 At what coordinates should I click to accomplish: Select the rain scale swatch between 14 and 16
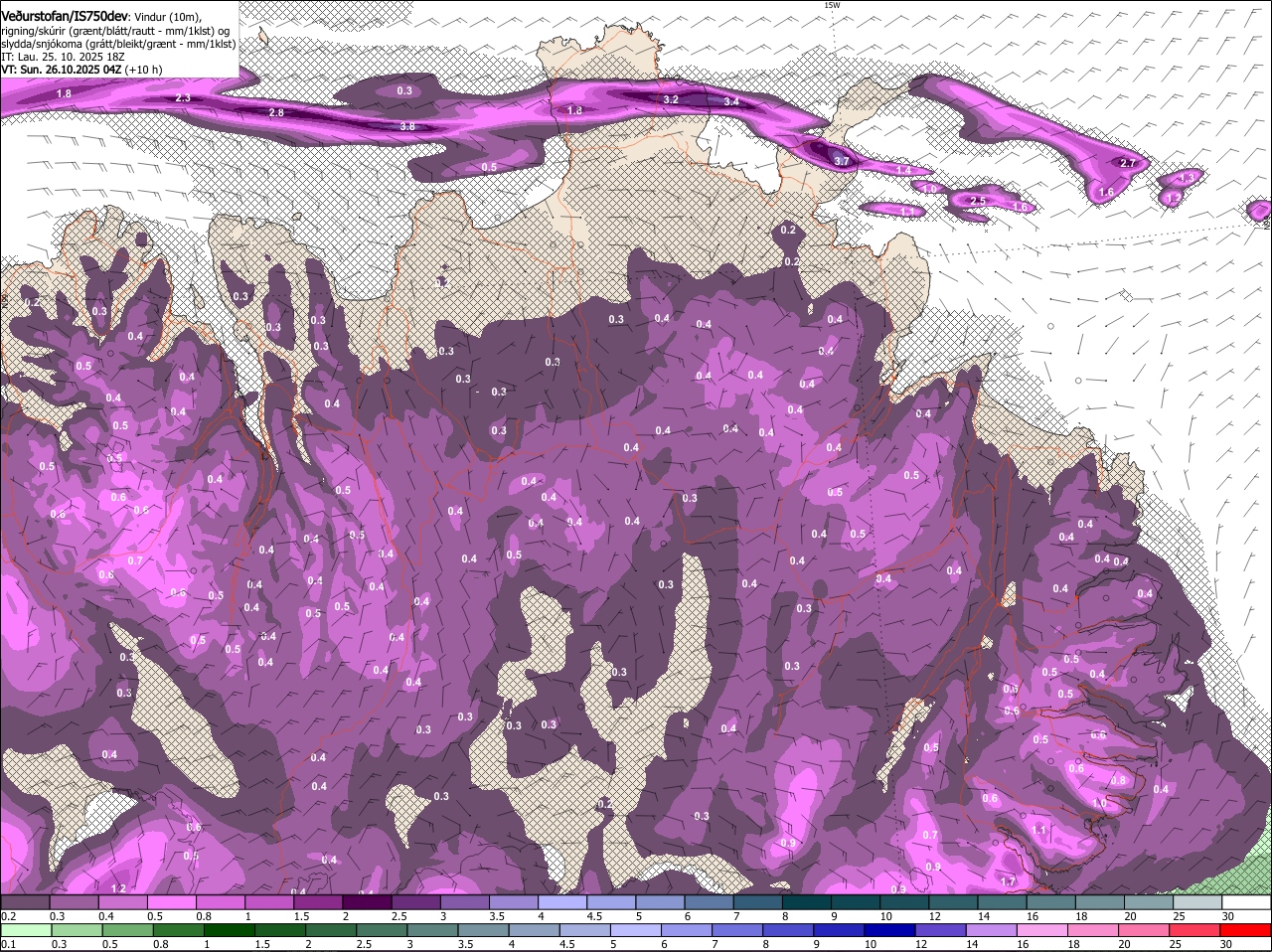(993, 930)
